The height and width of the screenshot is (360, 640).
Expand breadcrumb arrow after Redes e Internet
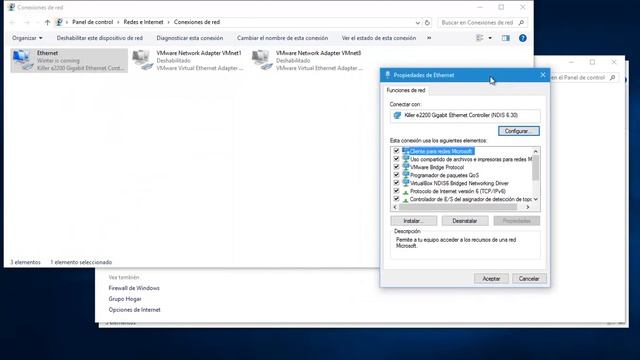169,22
